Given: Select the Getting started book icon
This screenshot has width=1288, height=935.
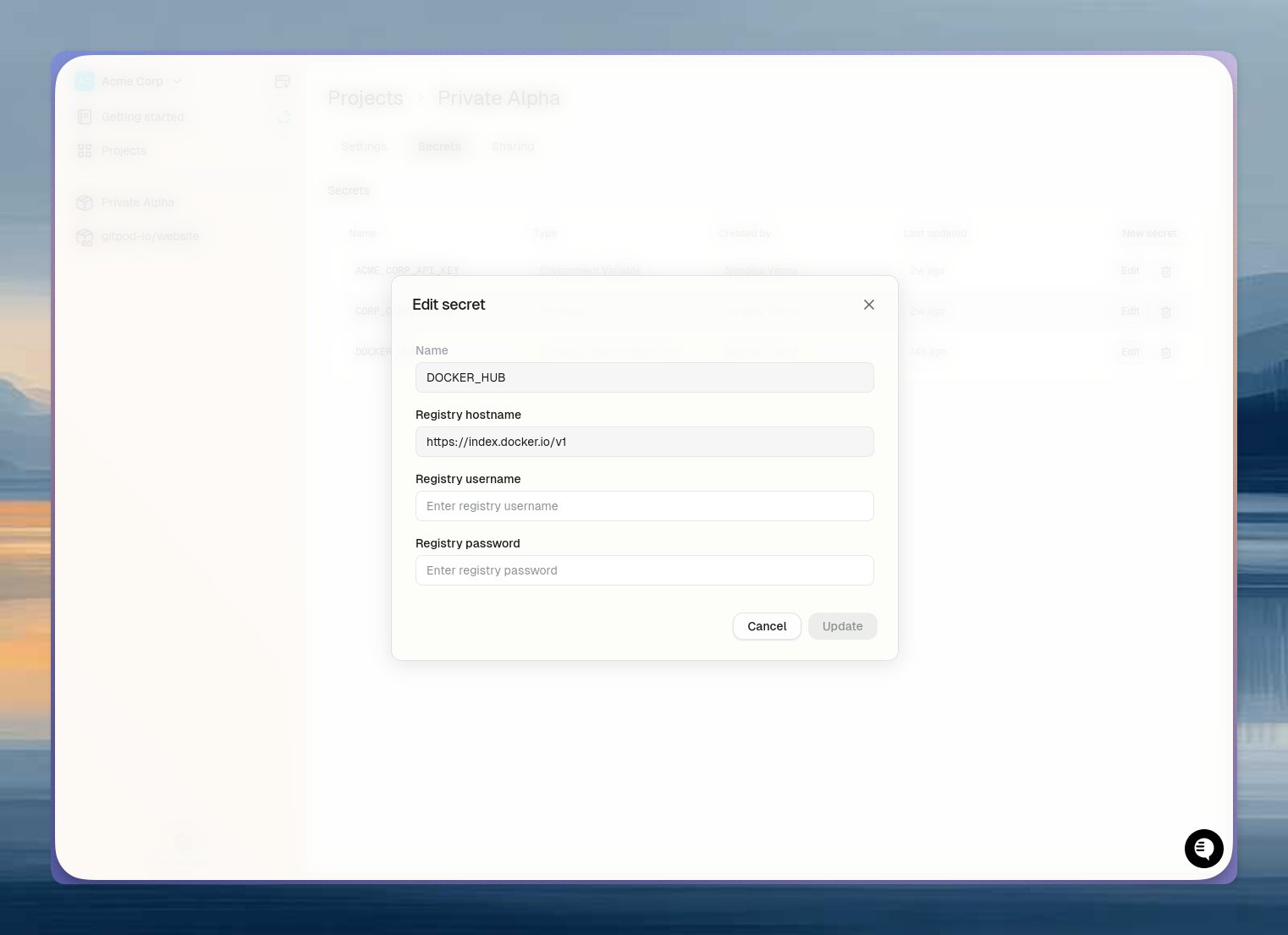Looking at the screenshot, I should 85,117.
